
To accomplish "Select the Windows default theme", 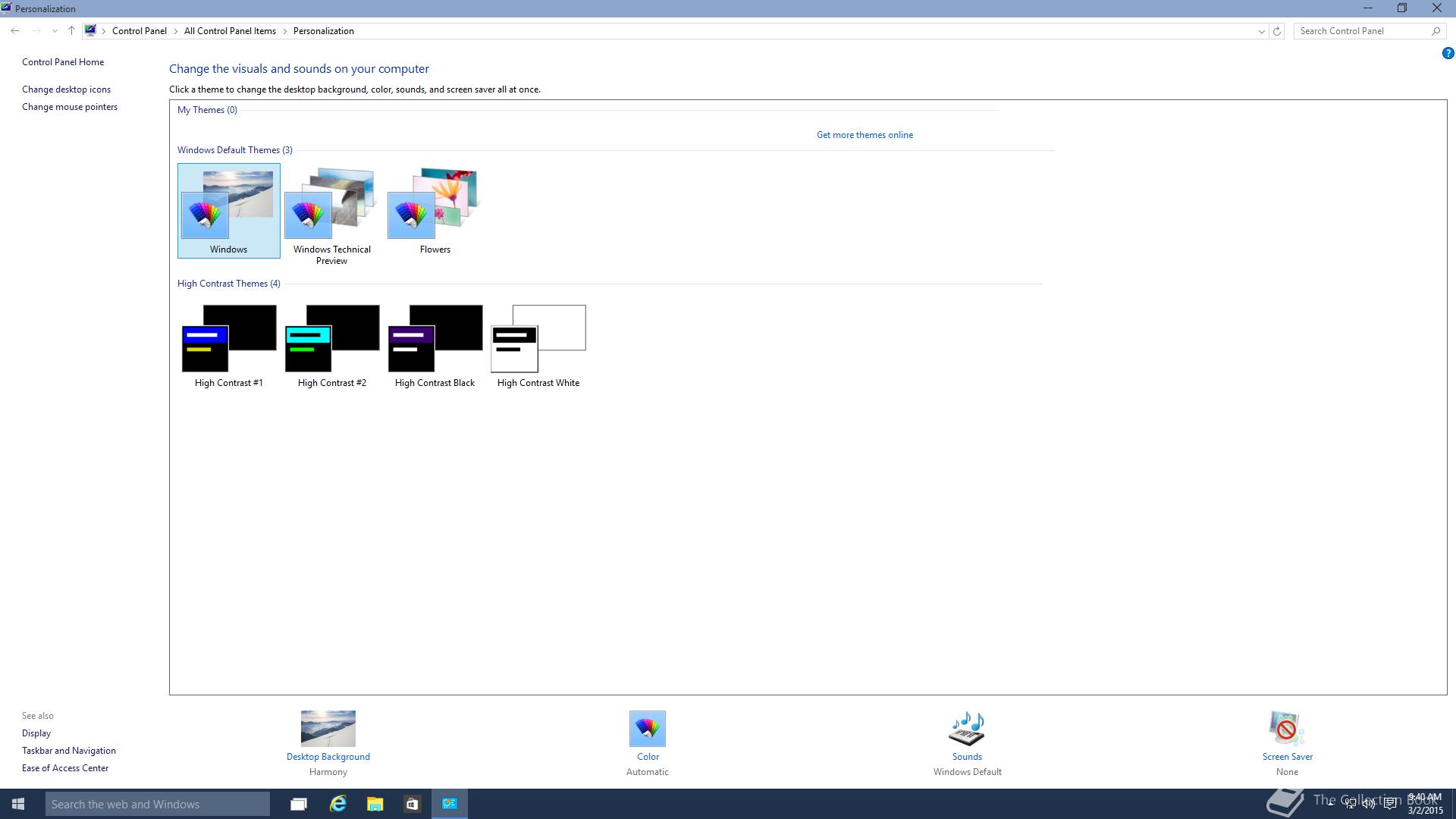I will pos(228,211).
